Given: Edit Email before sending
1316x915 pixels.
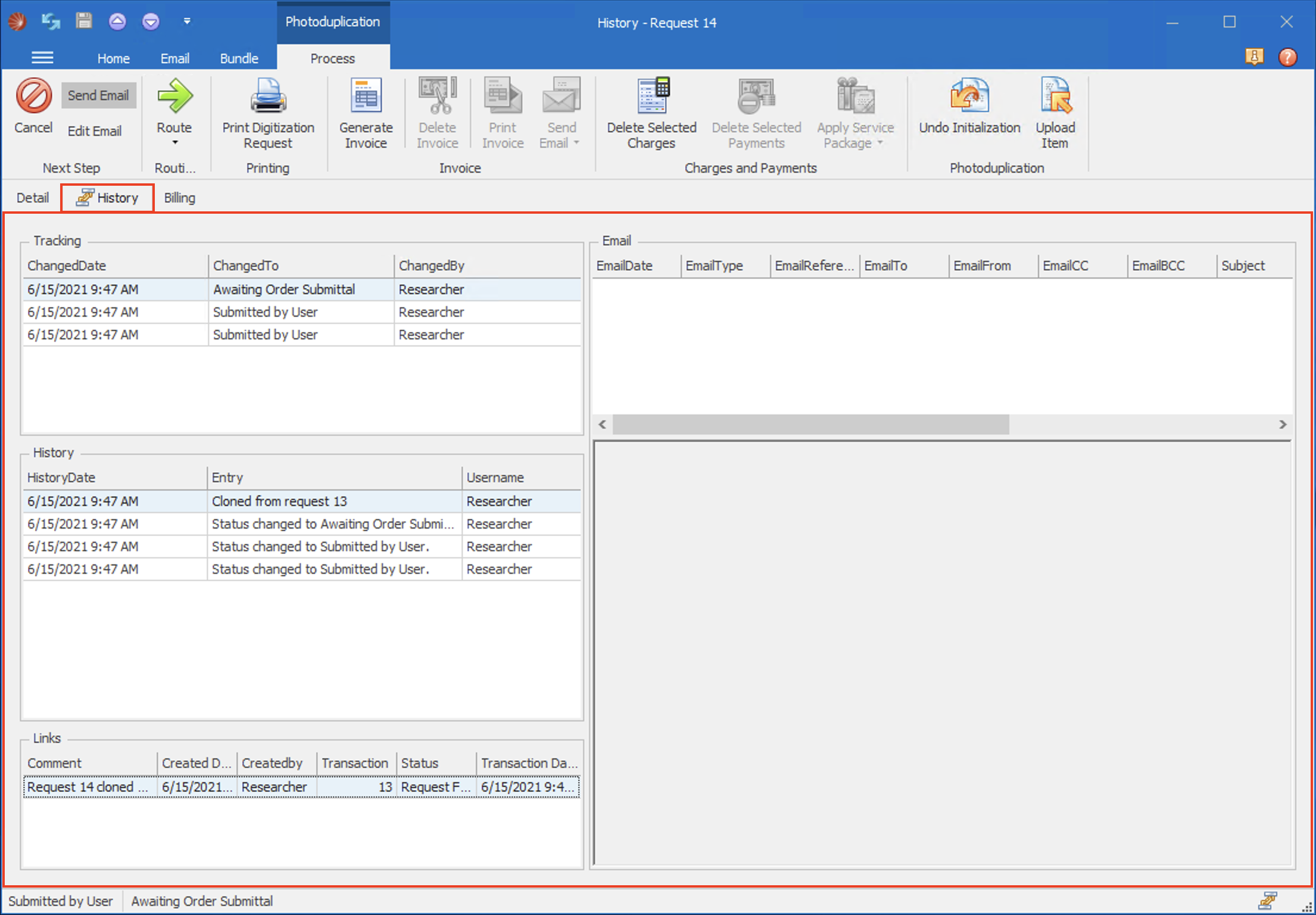Looking at the screenshot, I should point(95,131).
